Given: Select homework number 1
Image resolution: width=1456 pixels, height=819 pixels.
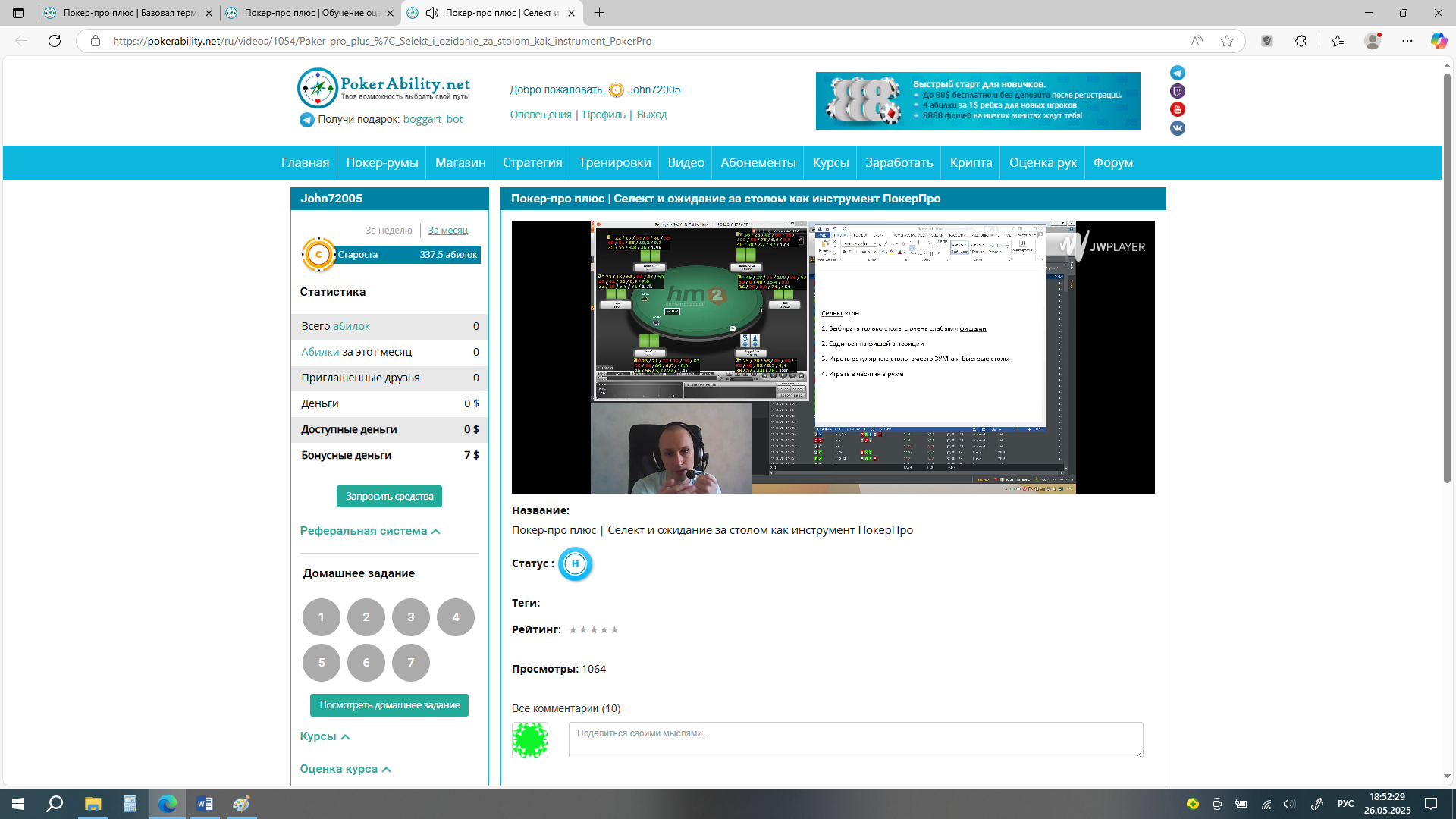Looking at the screenshot, I should click(321, 617).
